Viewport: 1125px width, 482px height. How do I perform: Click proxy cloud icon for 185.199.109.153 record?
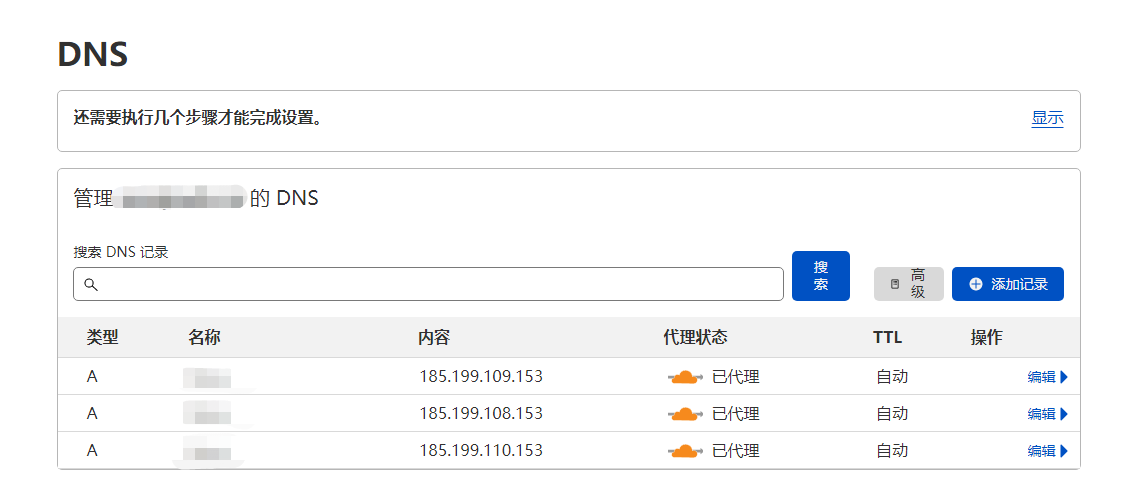684,377
